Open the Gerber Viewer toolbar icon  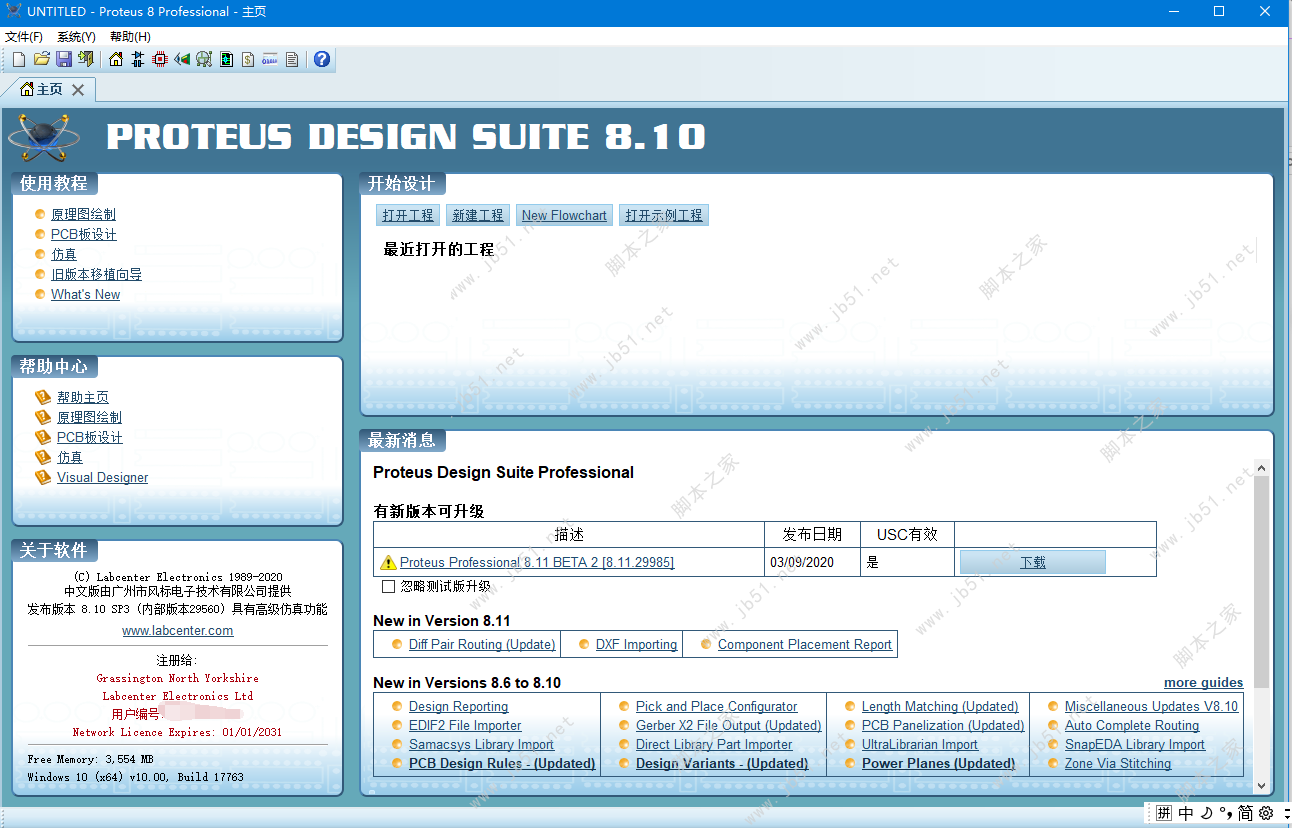(x=204, y=58)
